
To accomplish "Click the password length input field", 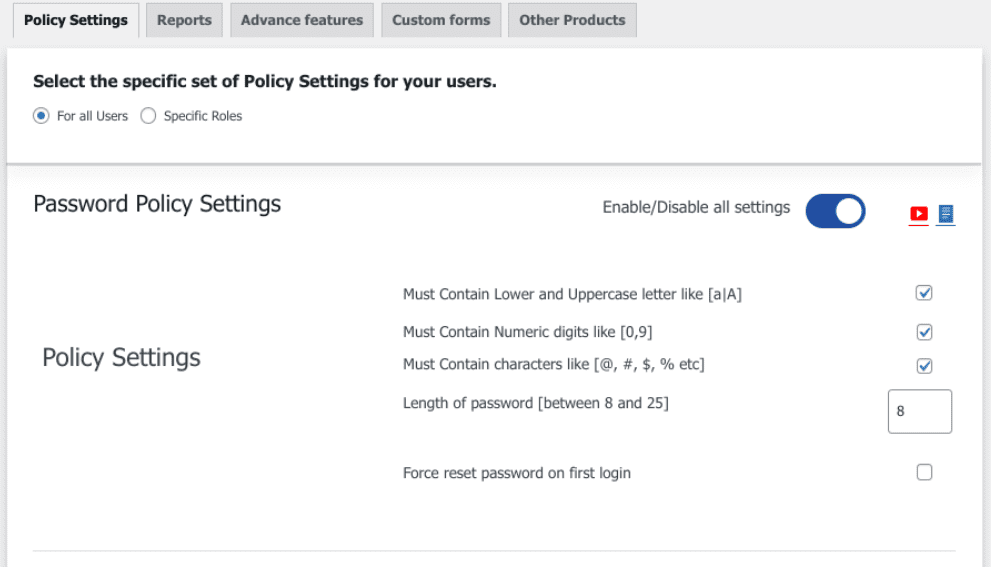I will pos(919,411).
